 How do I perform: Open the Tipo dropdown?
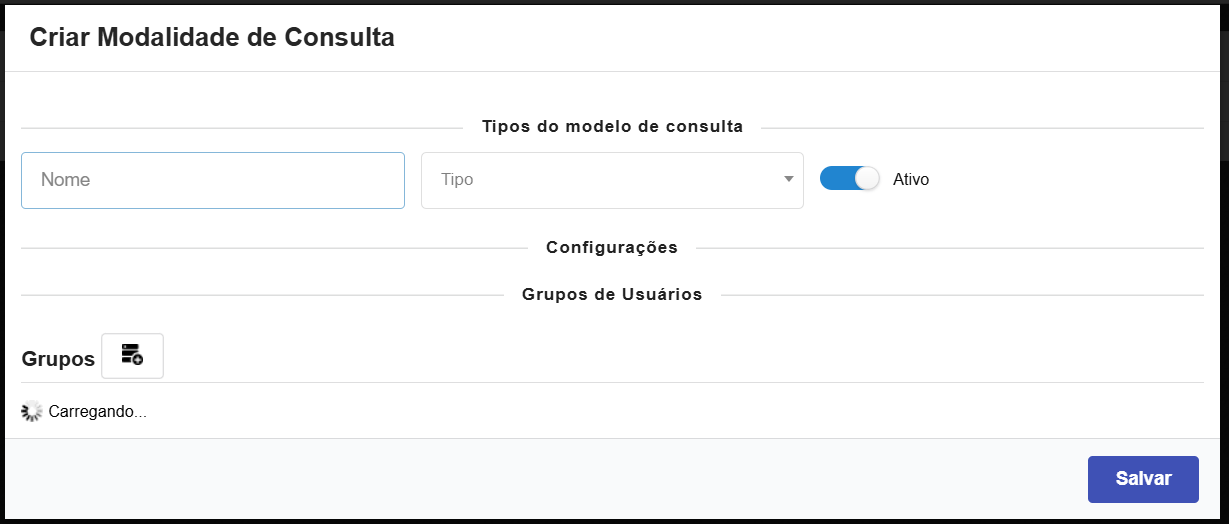[x=612, y=180]
